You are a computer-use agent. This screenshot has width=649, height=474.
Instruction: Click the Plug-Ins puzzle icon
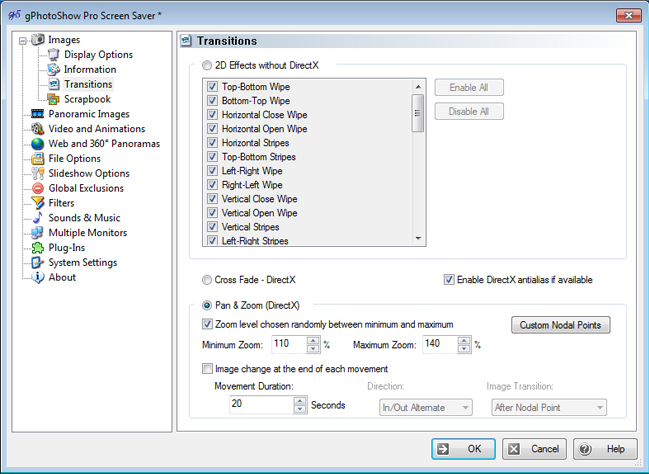37,248
